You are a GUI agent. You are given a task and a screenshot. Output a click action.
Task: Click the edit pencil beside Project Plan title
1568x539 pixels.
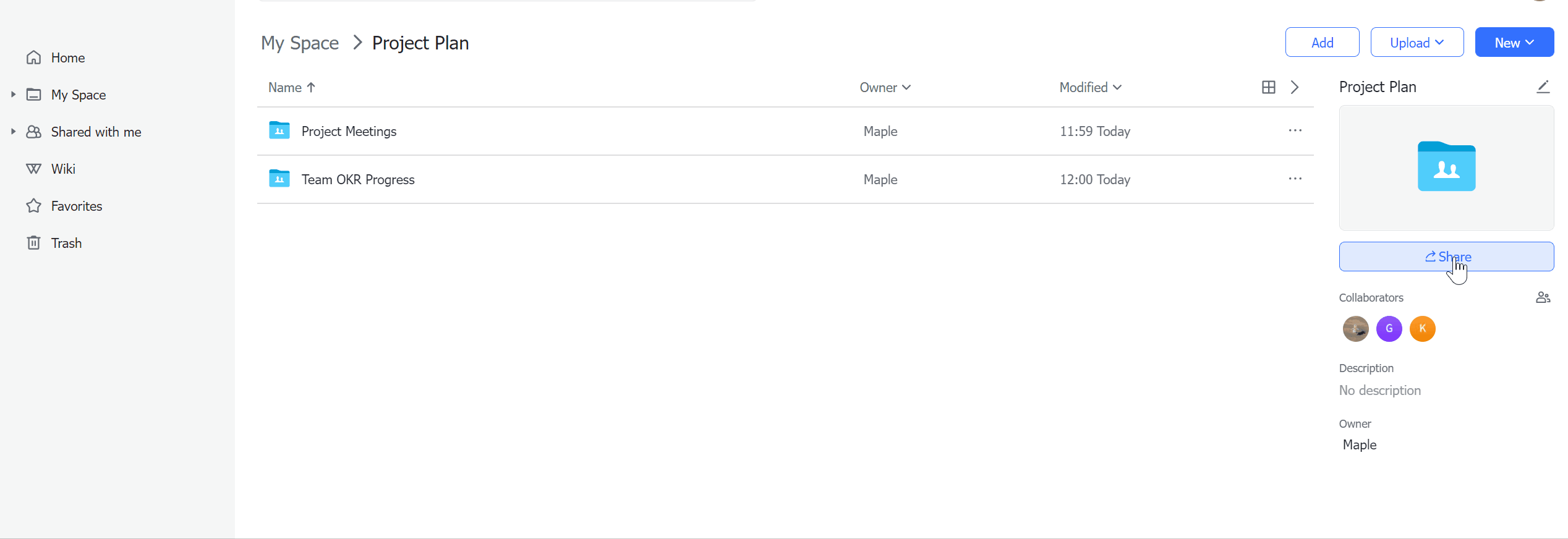tap(1543, 87)
